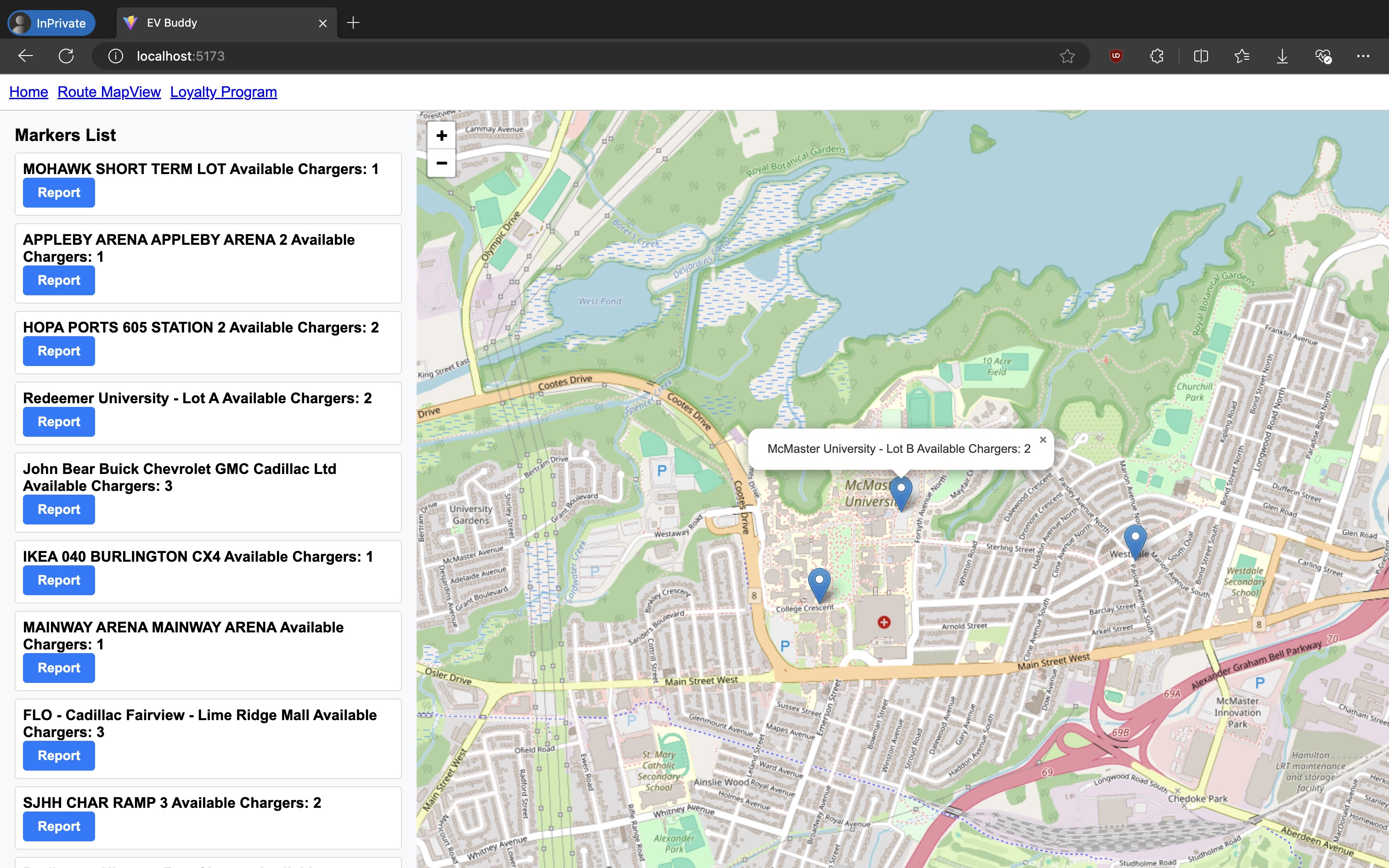Close the McMaster Lot B popup
Image resolution: width=1389 pixels, height=868 pixels.
tap(1043, 440)
